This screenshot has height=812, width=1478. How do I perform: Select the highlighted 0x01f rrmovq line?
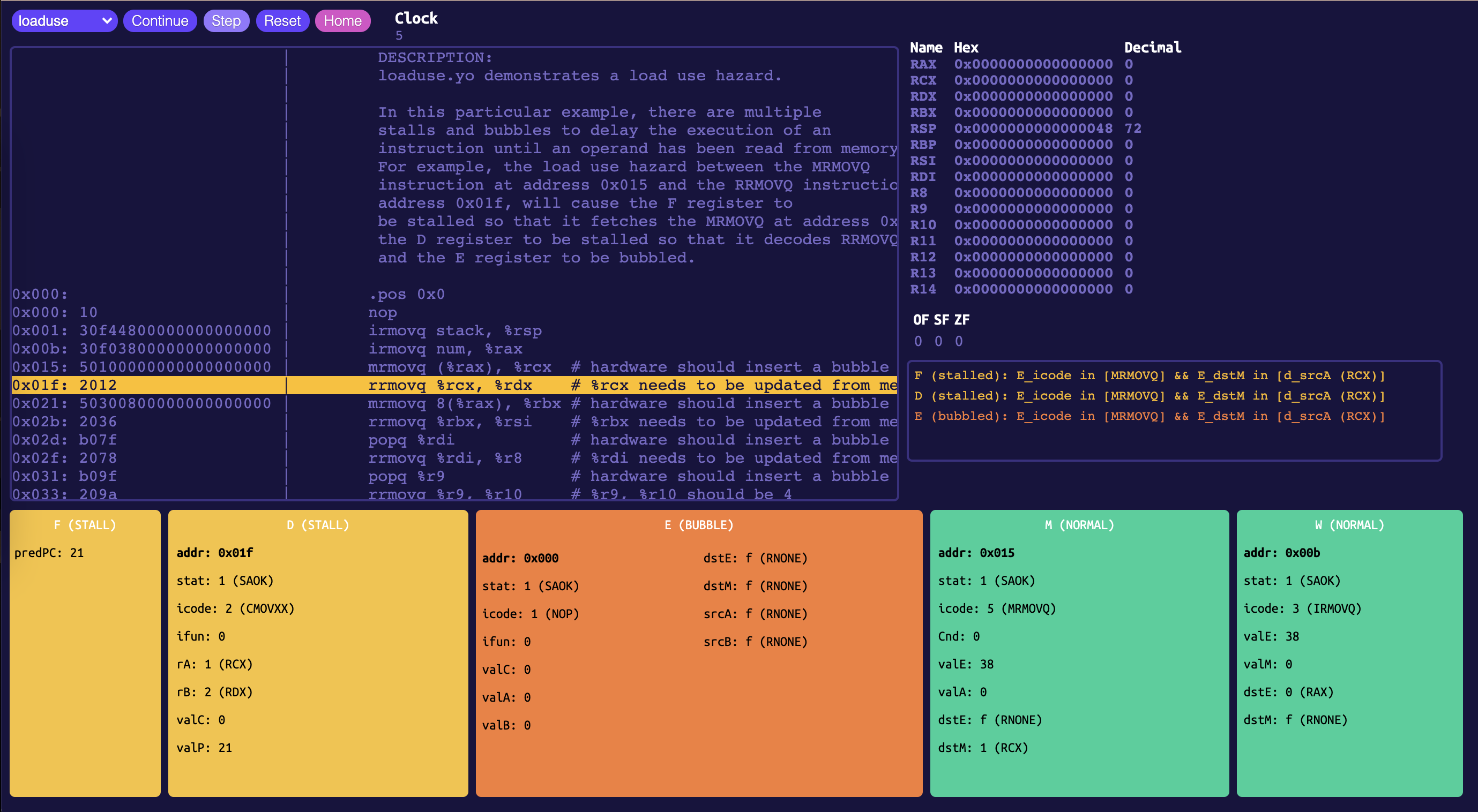(x=454, y=385)
